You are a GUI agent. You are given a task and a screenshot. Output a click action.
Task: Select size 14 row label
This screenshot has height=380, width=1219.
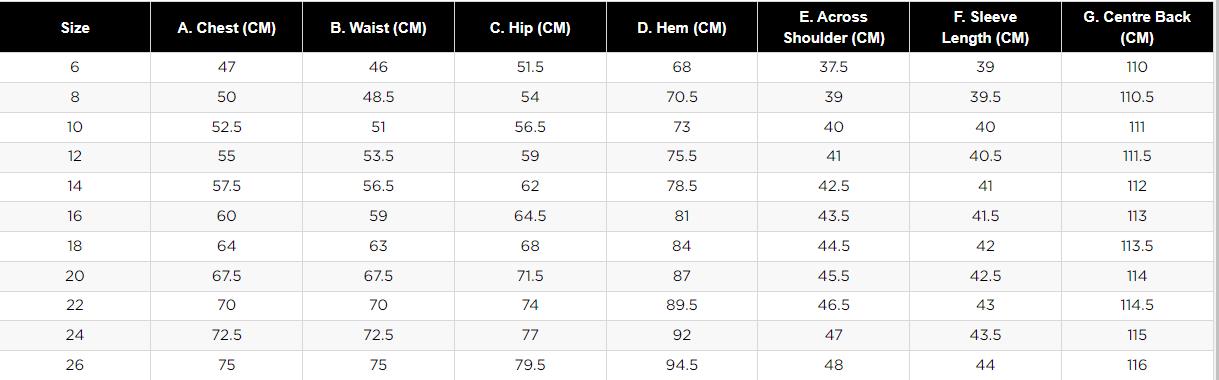(75, 186)
